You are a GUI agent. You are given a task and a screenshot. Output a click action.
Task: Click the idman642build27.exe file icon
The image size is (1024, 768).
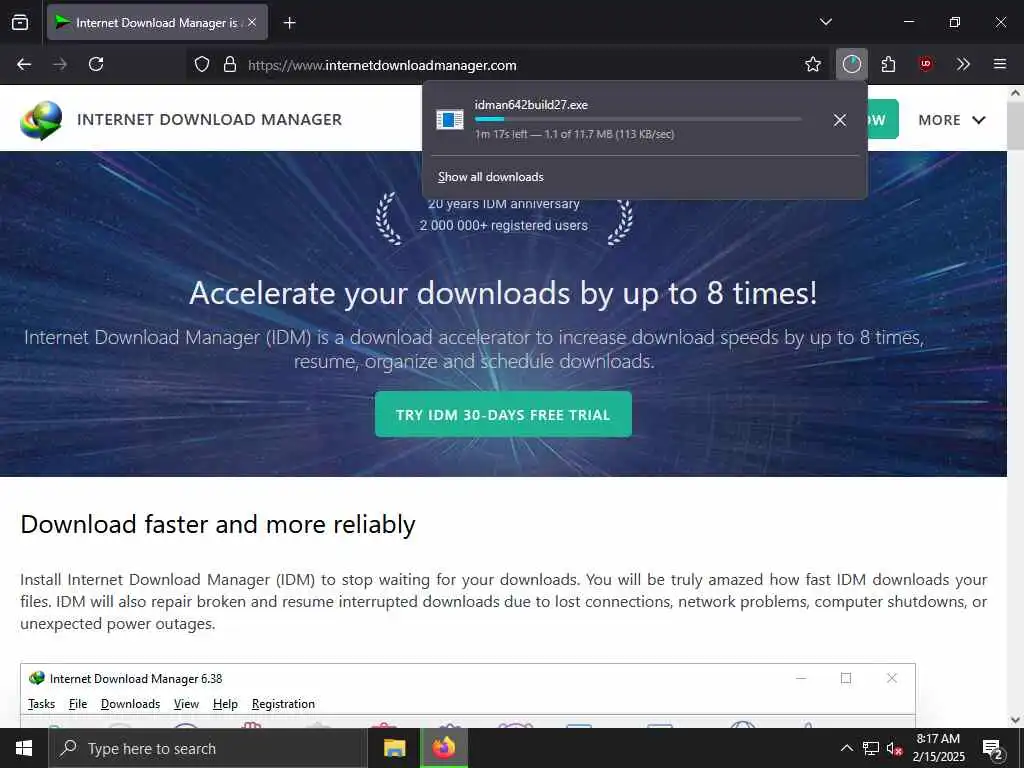coord(450,120)
